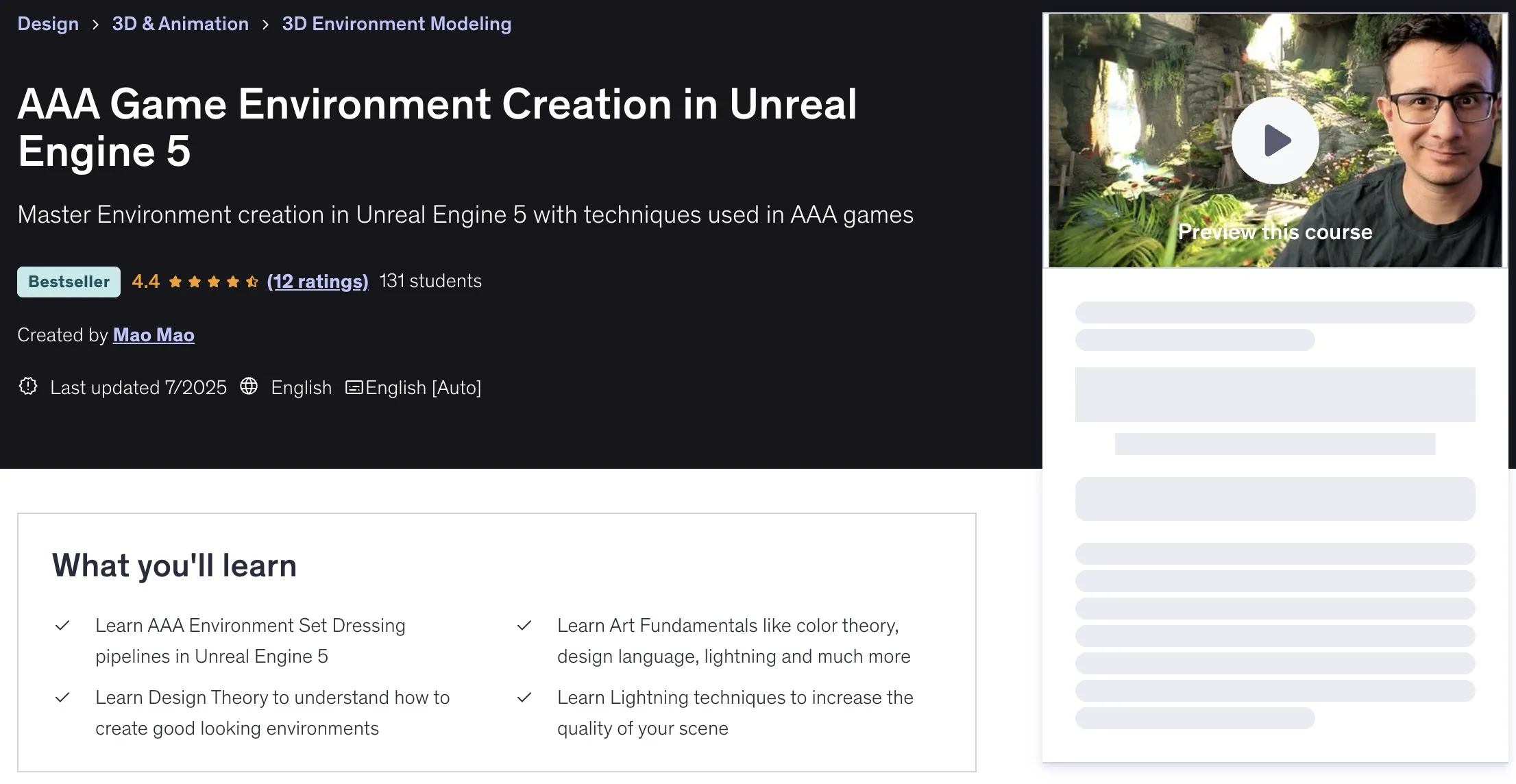Click the Preview this course caption
This screenshot has height=784, width=1516.
[1275, 232]
